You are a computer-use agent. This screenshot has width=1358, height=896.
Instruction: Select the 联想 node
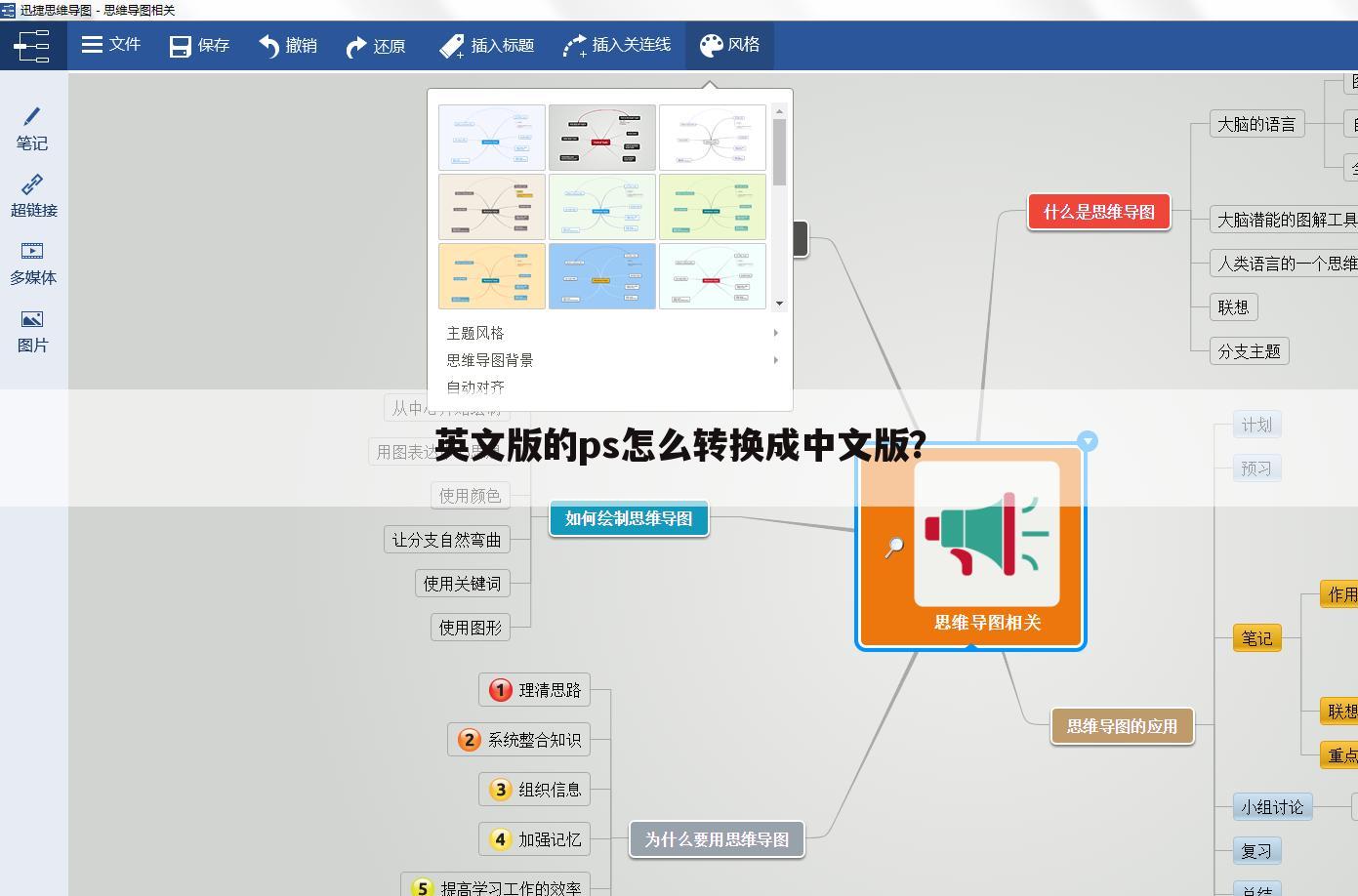[1233, 307]
